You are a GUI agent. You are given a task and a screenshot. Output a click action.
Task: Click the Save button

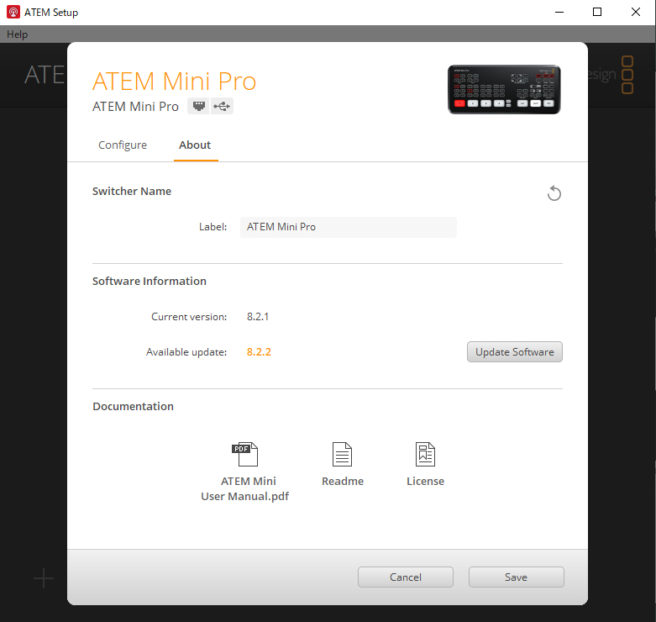click(516, 577)
